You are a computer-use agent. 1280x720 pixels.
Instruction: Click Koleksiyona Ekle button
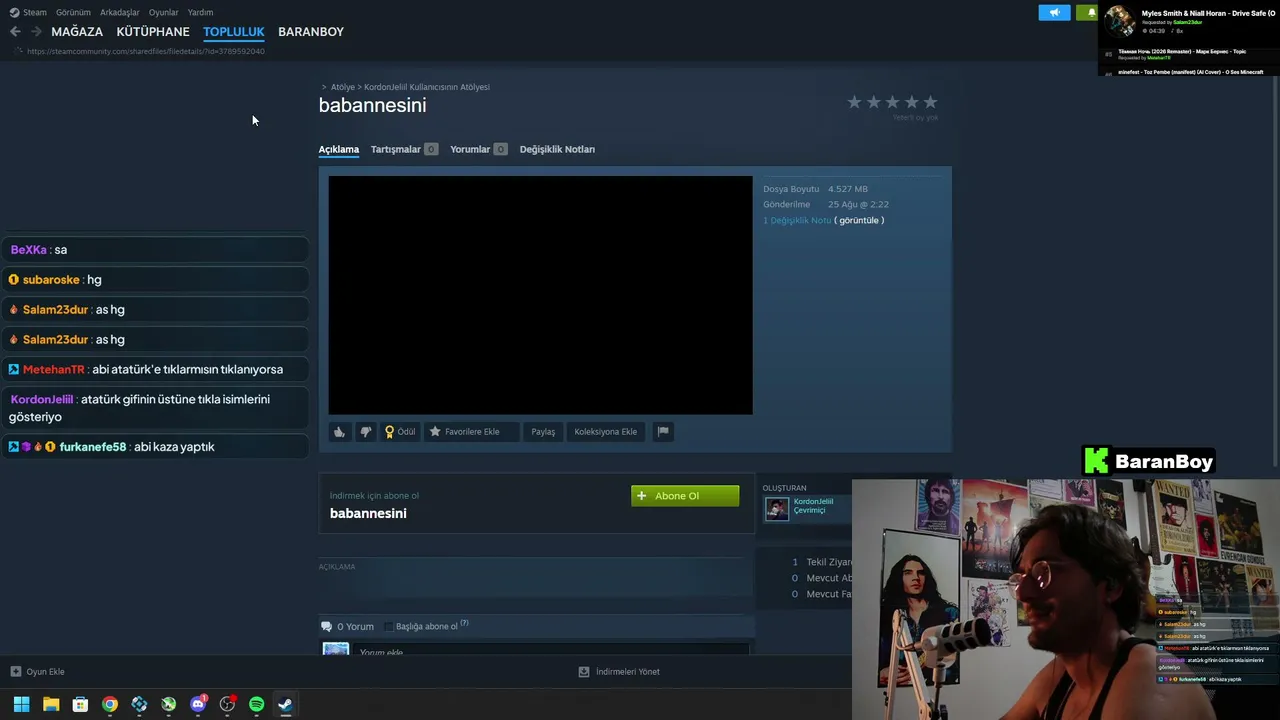pos(606,432)
